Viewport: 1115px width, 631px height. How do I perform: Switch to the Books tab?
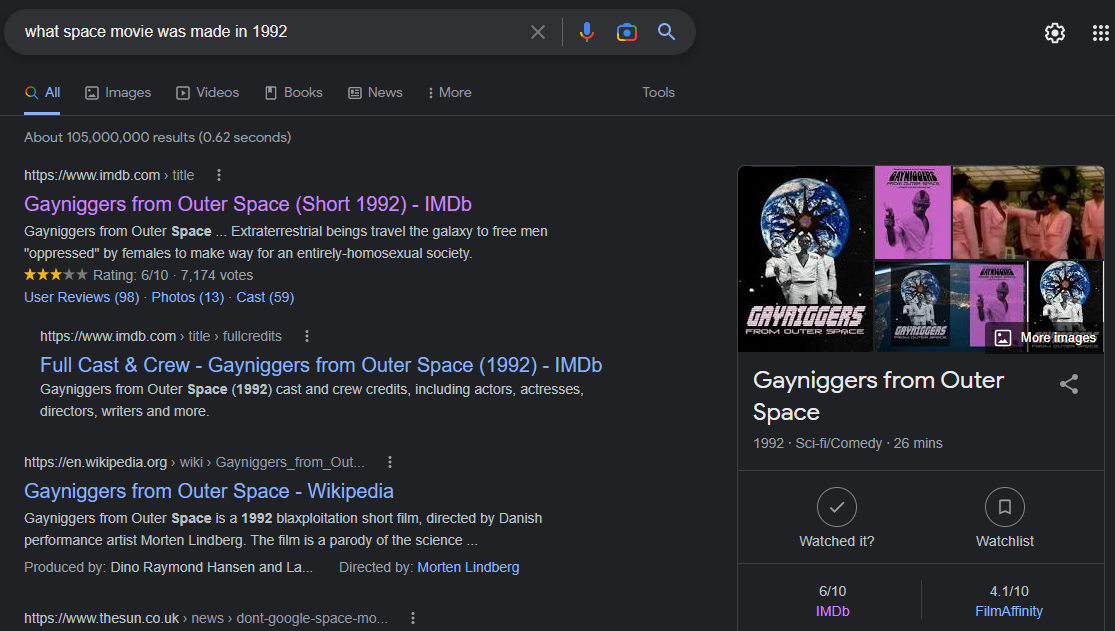294,92
